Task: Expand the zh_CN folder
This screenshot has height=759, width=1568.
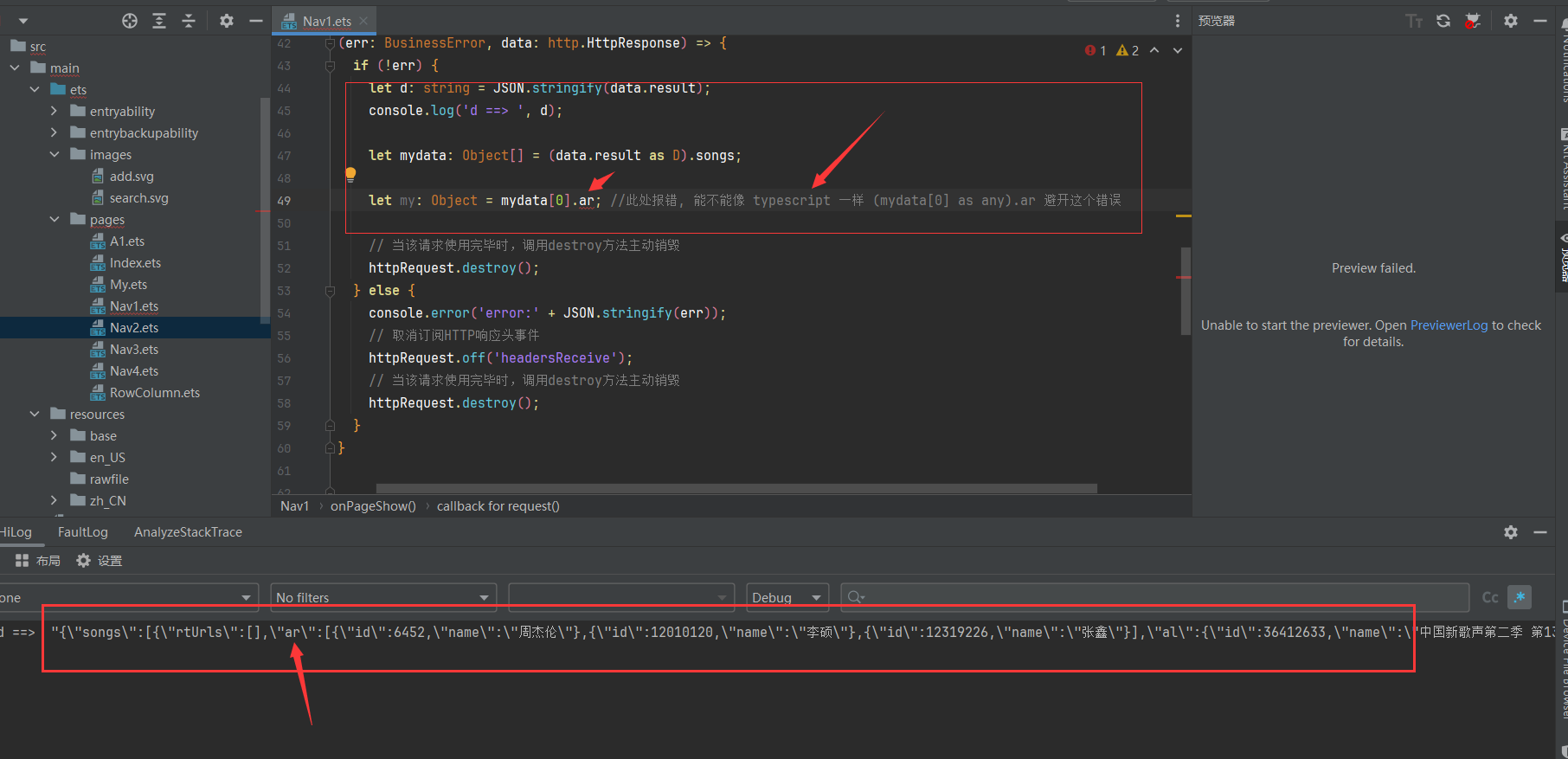Action: [54, 500]
